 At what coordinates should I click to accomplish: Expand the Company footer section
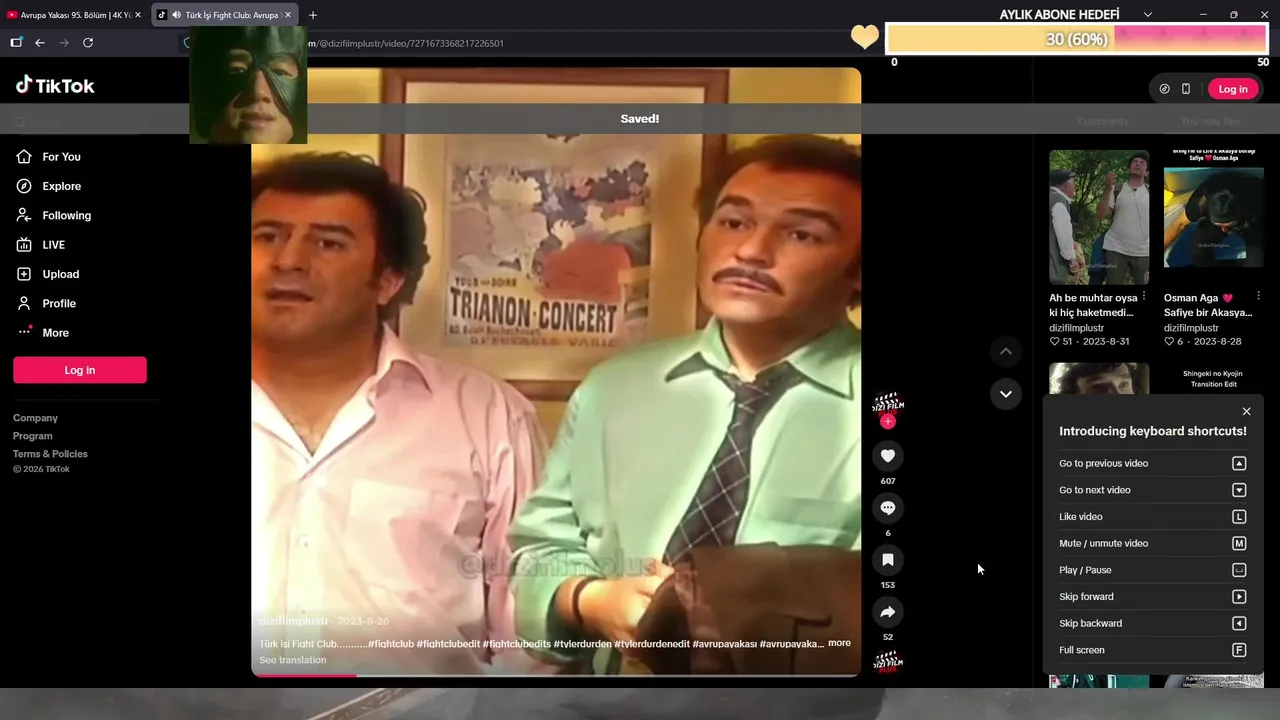point(35,418)
